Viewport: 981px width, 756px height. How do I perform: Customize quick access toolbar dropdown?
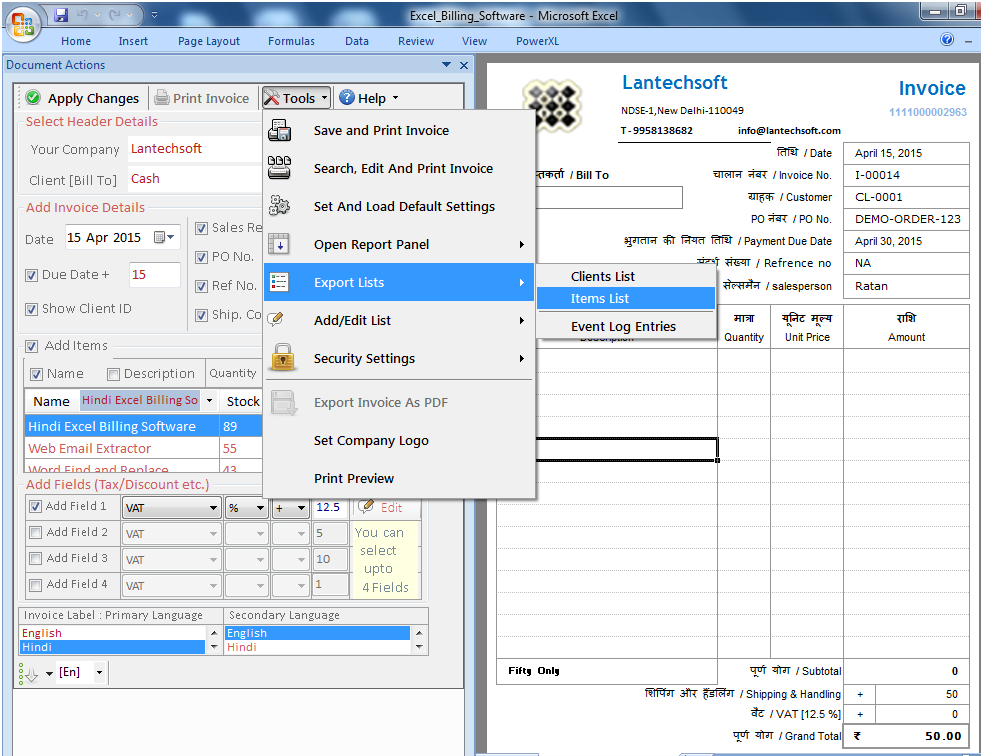pos(155,15)
